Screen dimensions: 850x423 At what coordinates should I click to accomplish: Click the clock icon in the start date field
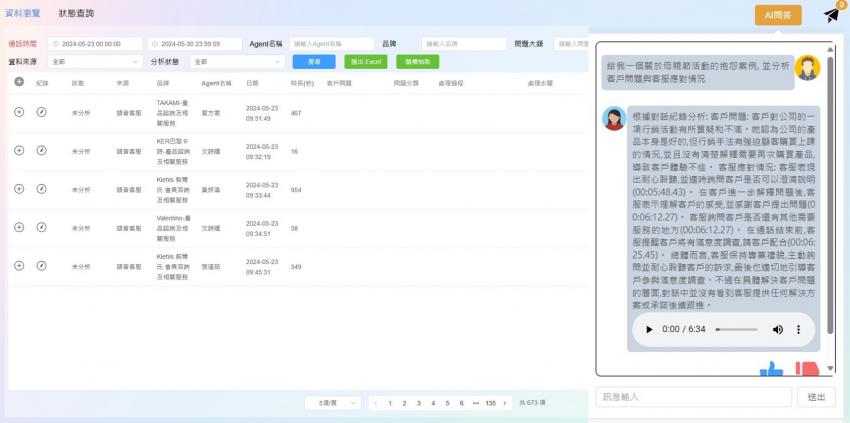(56, 44)
